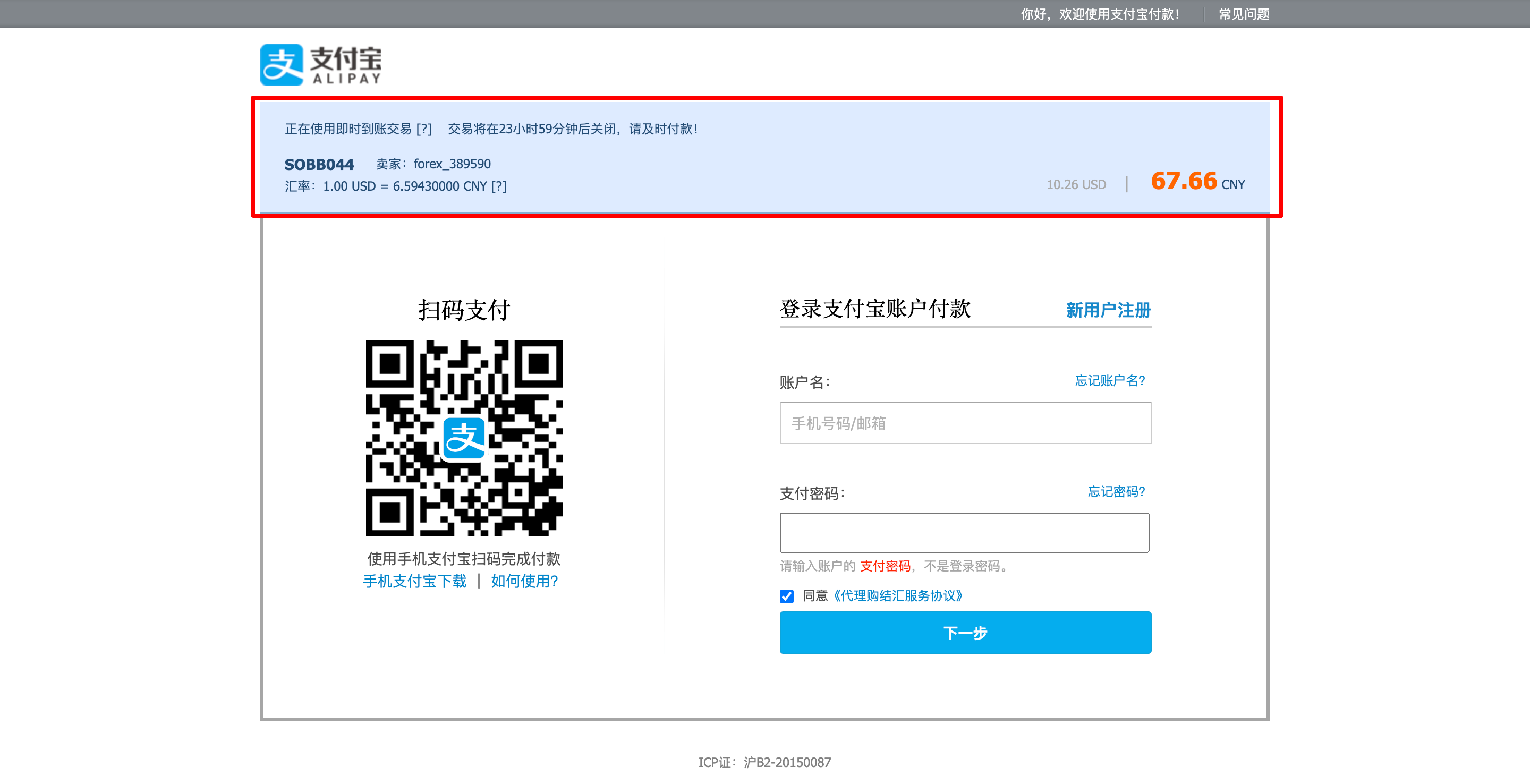Open 手机支付宝下载 link
The height and width of the screenshot is (784, 1530).
click(x=414, y=581)
